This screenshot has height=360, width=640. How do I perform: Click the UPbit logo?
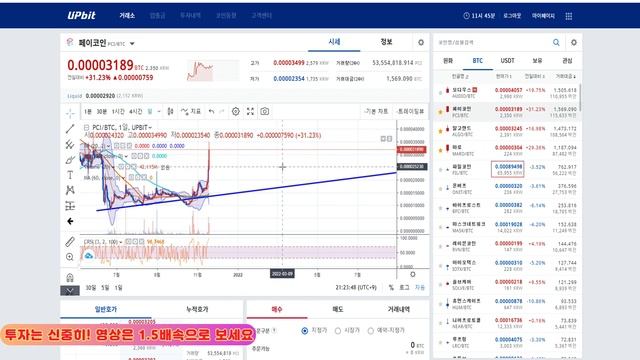tap(81, 16)
